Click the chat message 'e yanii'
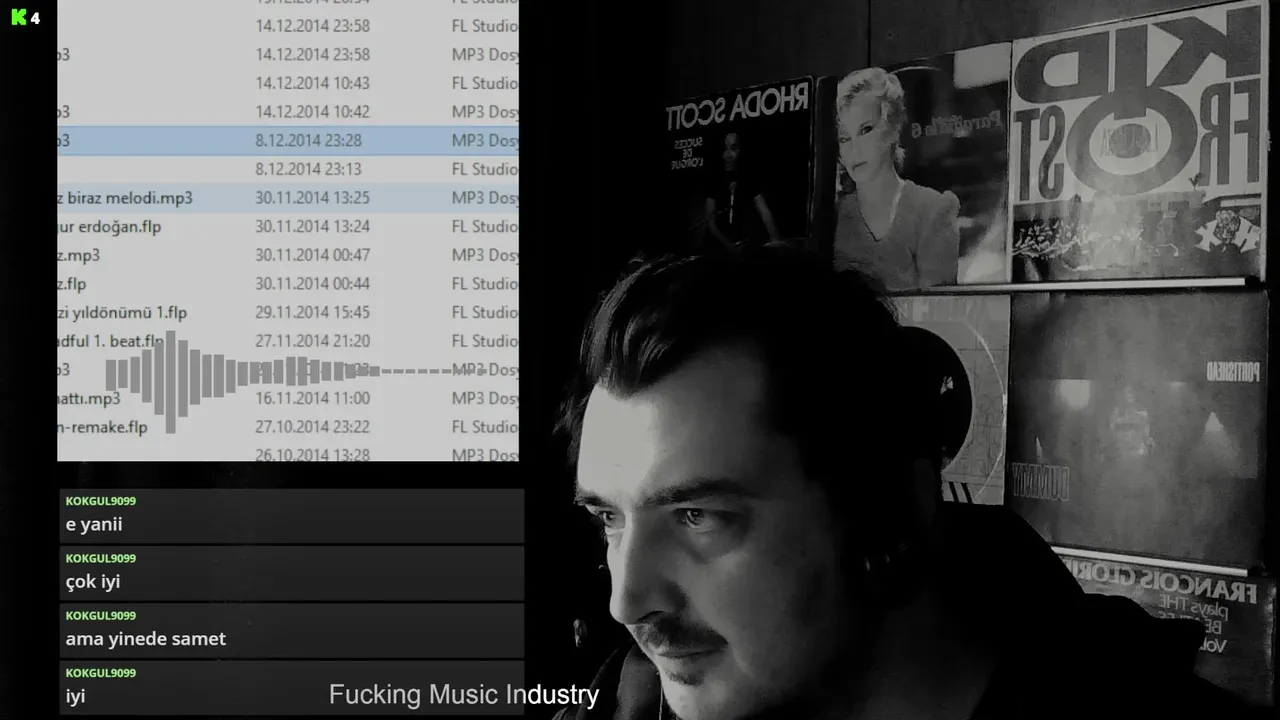The height and width of the screenshot is (720, 1280). [94, 524]
